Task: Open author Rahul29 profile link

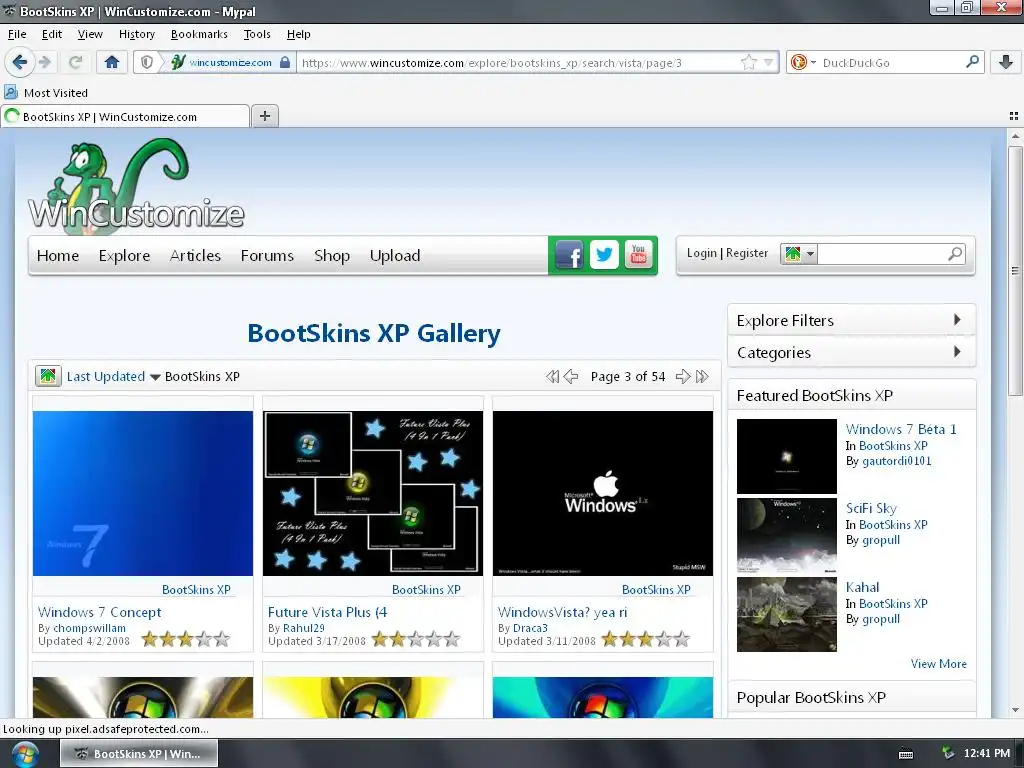Action: tap(304, 628)
